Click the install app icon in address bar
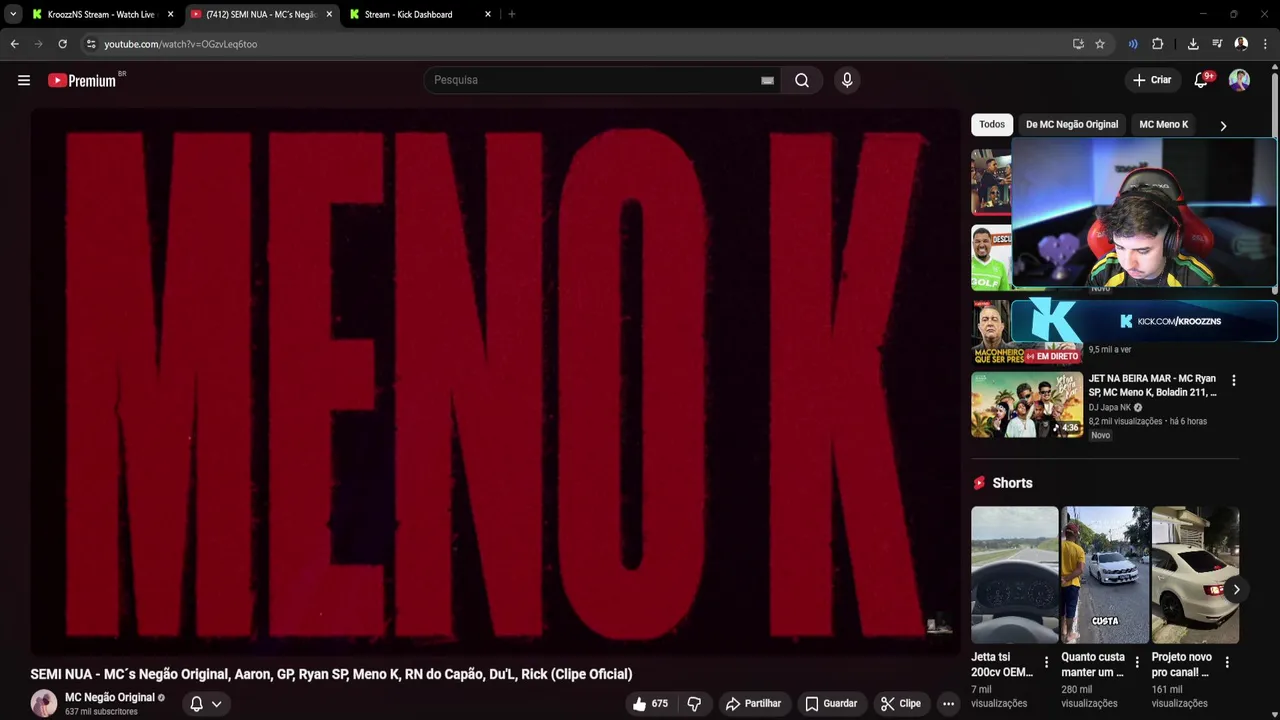The width and height of the screenshot is (1280, 720). pos(1078,44)
